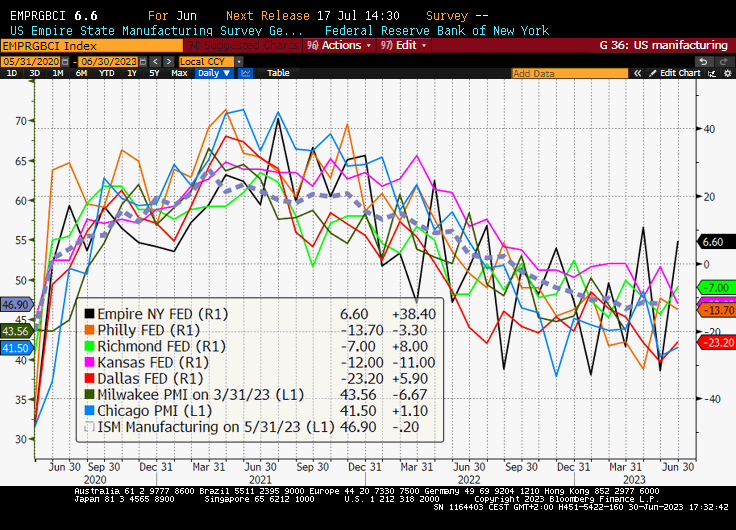Expand the Daily periodicity dropdown
Image resolution: width=736 pixels, height=530 pixels.
[x=214, y=73]
